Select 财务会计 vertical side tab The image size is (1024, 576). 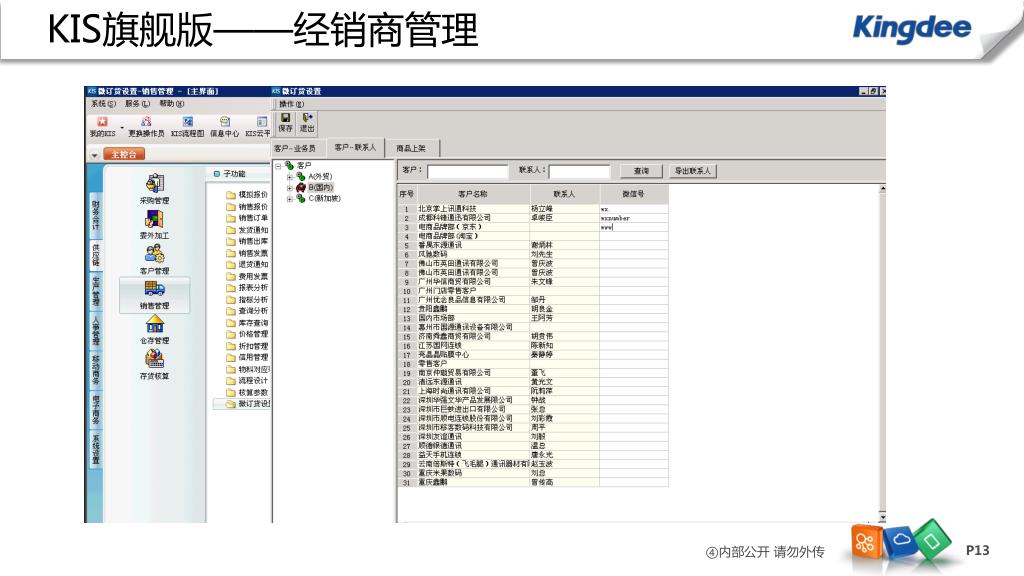95,215
